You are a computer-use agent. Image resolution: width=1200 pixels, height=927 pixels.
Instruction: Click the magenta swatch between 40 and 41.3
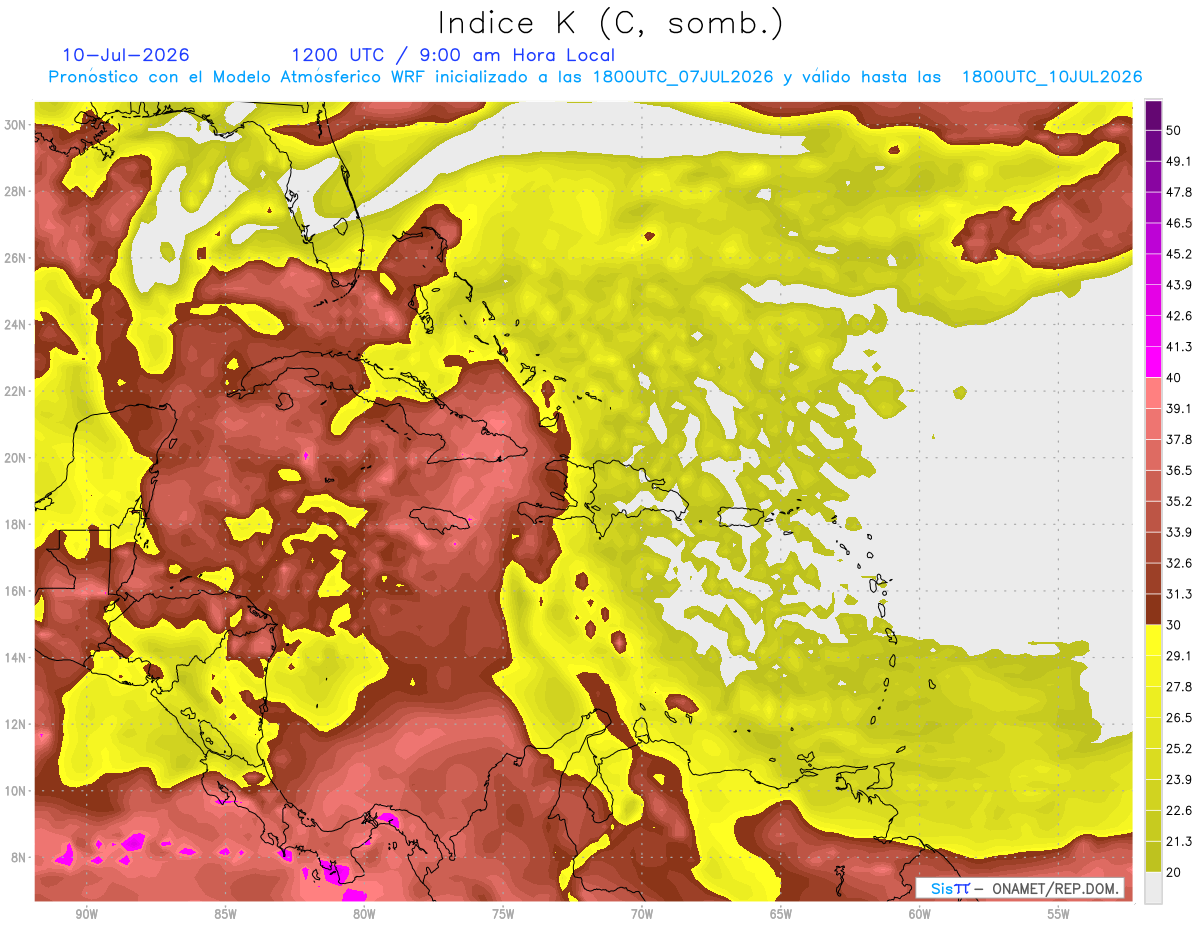pos(1153,362)
